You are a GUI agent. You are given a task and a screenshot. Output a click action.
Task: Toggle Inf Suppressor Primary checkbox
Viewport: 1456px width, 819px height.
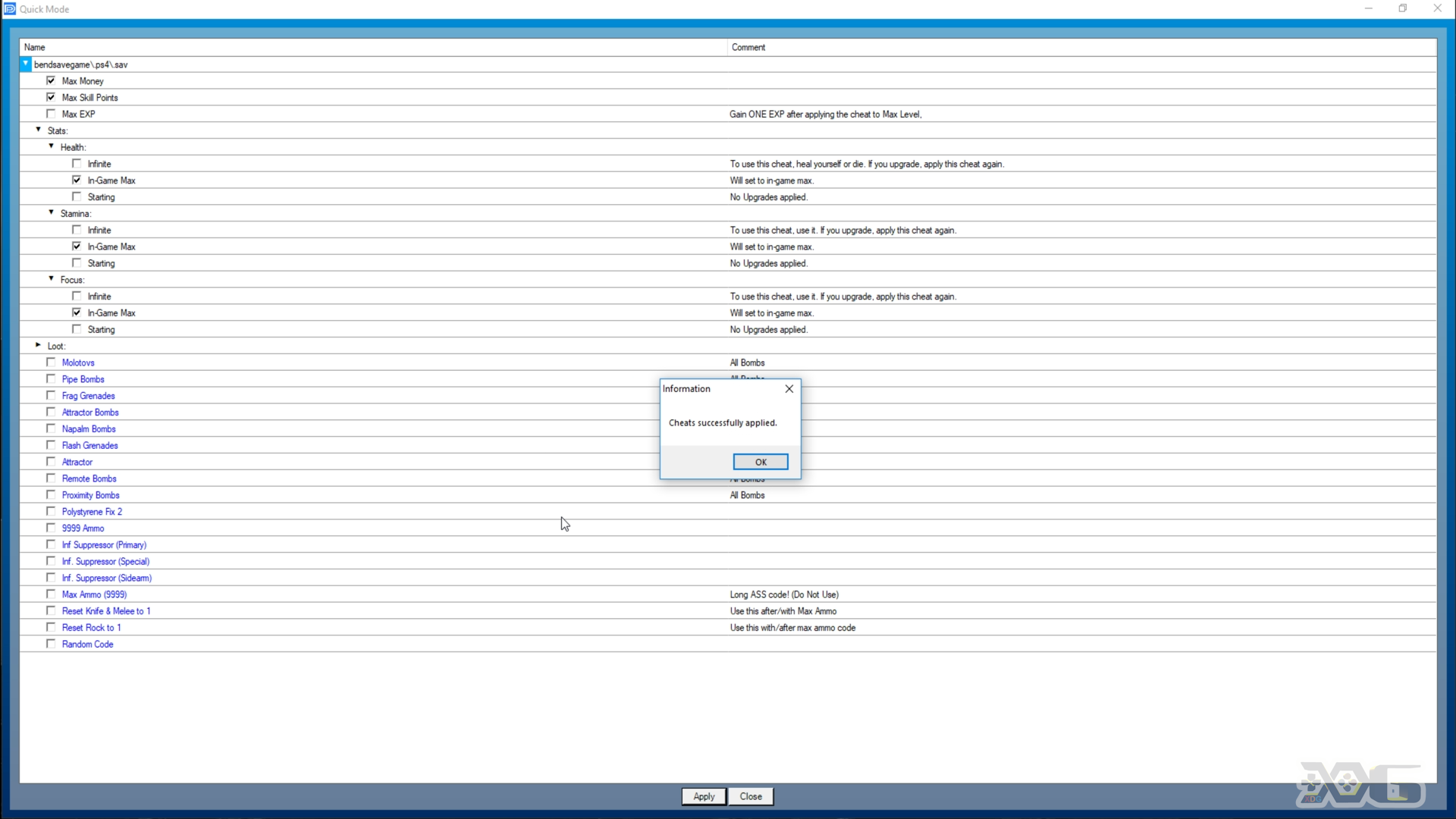[51, 544]
